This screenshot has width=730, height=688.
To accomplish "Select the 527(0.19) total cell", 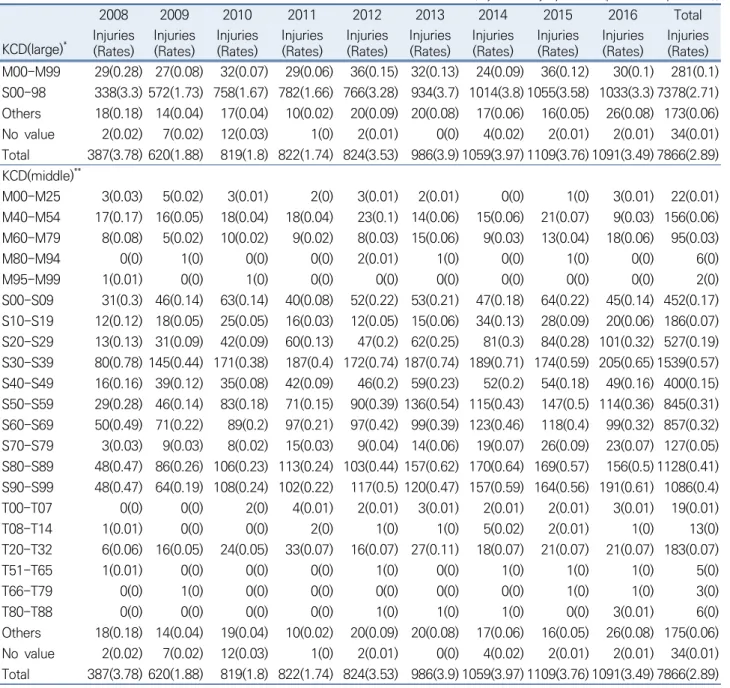I will tap(691, 342).
